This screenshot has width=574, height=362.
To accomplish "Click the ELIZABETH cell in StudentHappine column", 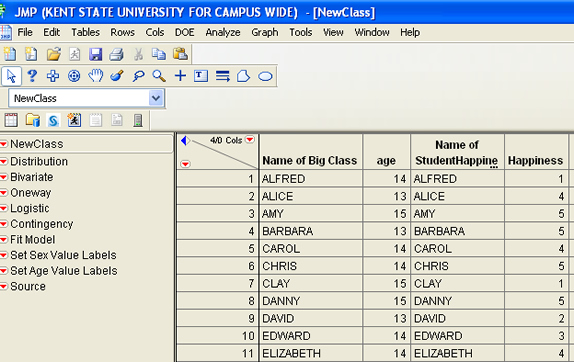I will click(x=457, y=354).
